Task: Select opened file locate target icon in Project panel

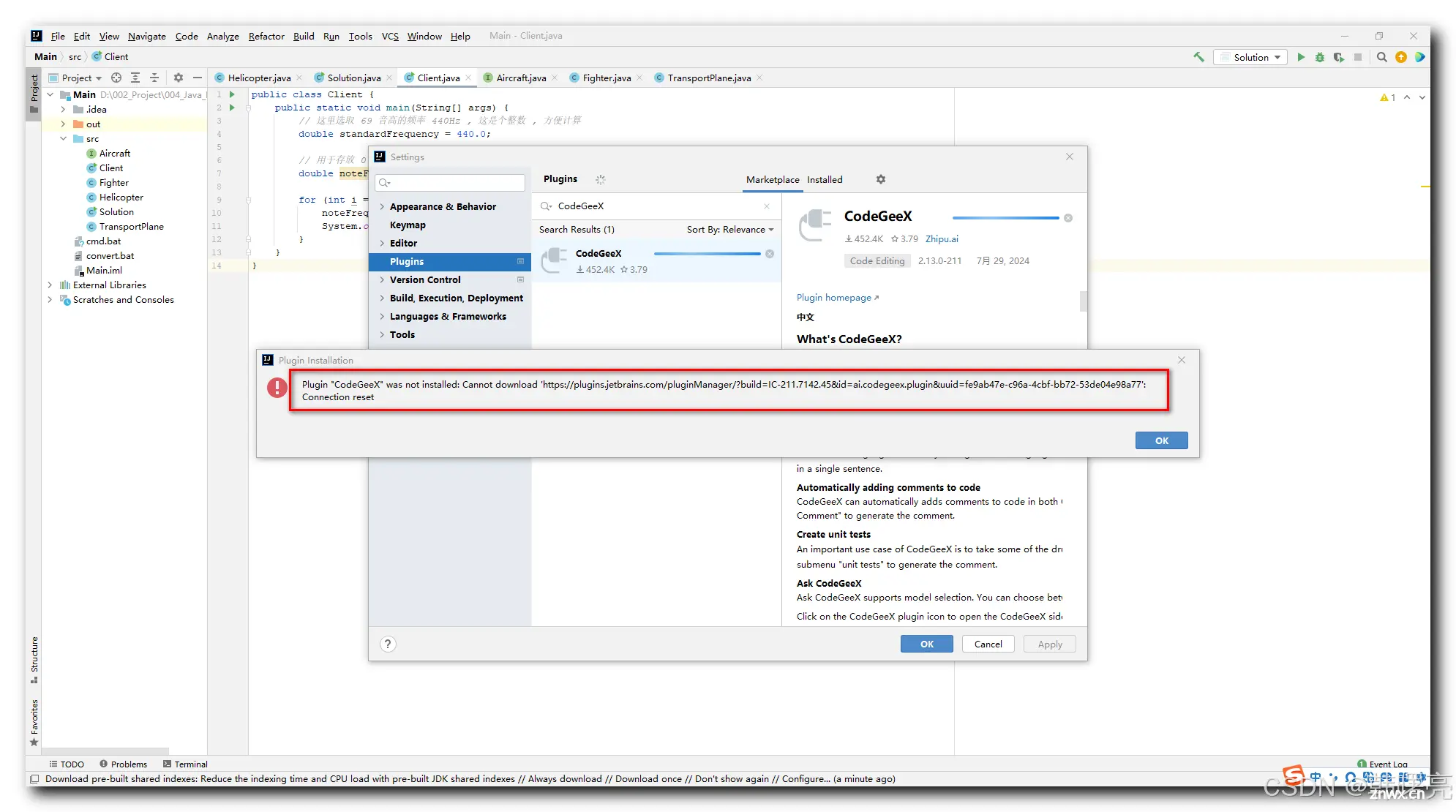Action: 116,78
